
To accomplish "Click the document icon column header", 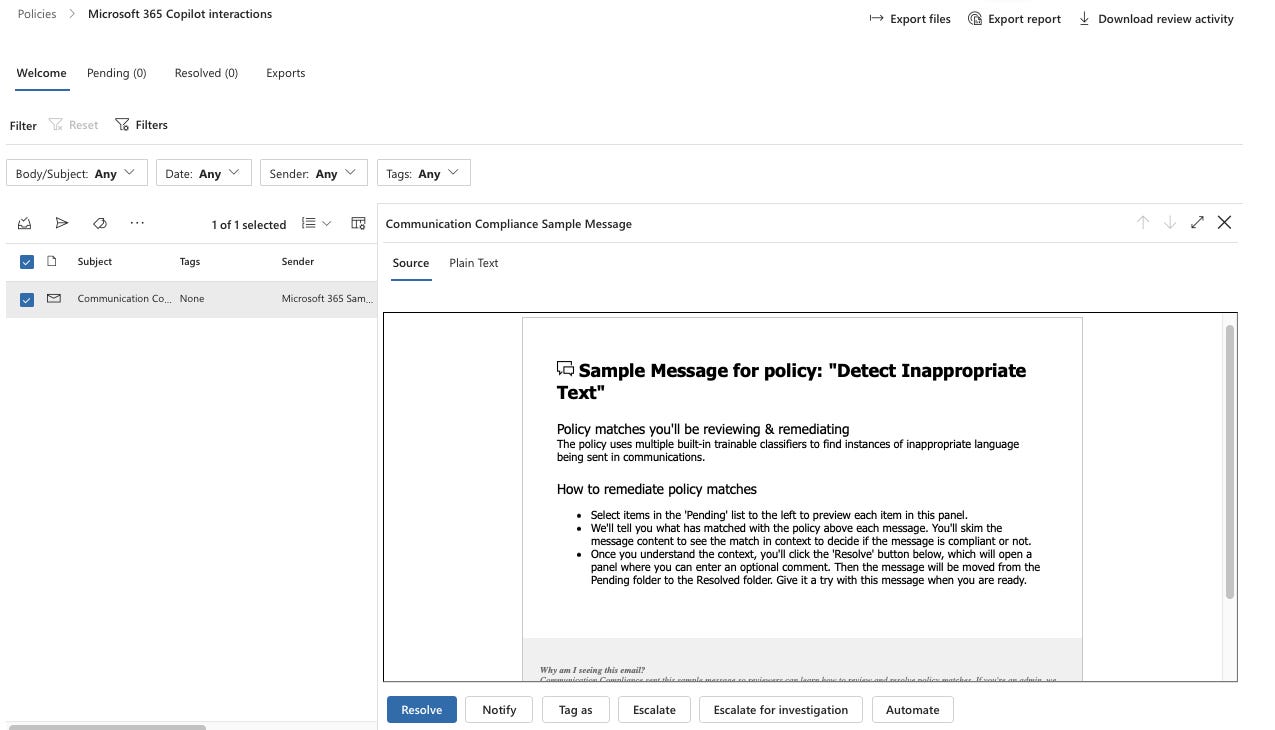I will click(x=52, y=261).
